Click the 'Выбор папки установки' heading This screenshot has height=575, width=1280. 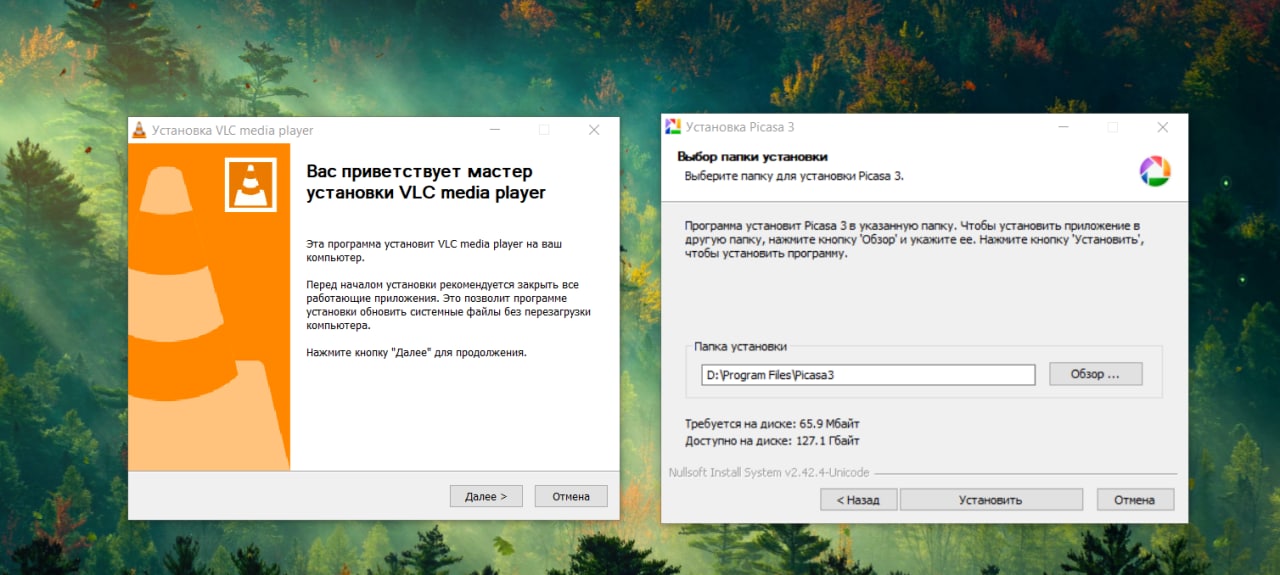pos(752,157)
